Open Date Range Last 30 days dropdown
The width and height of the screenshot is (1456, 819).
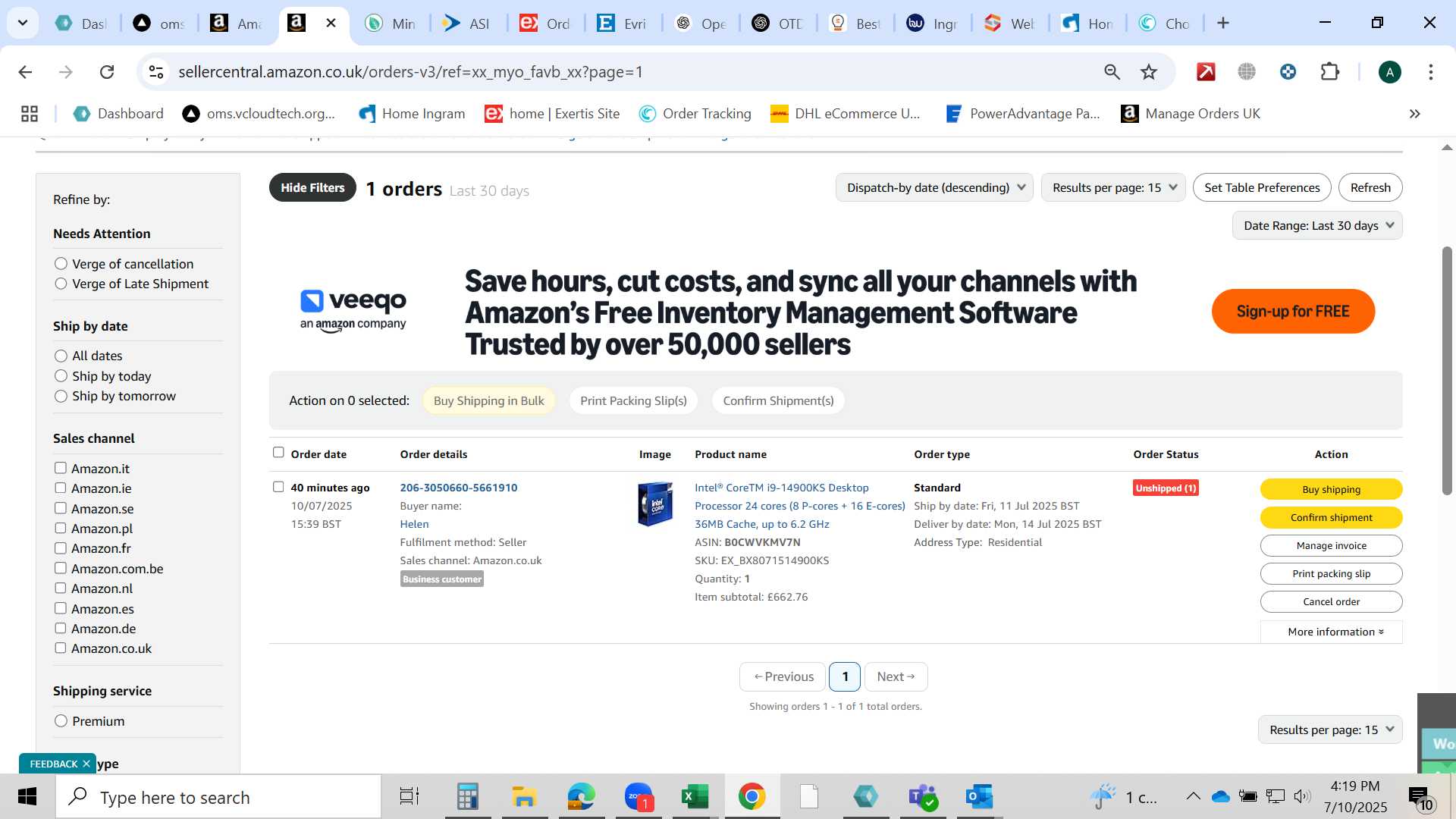point(1317,225)
